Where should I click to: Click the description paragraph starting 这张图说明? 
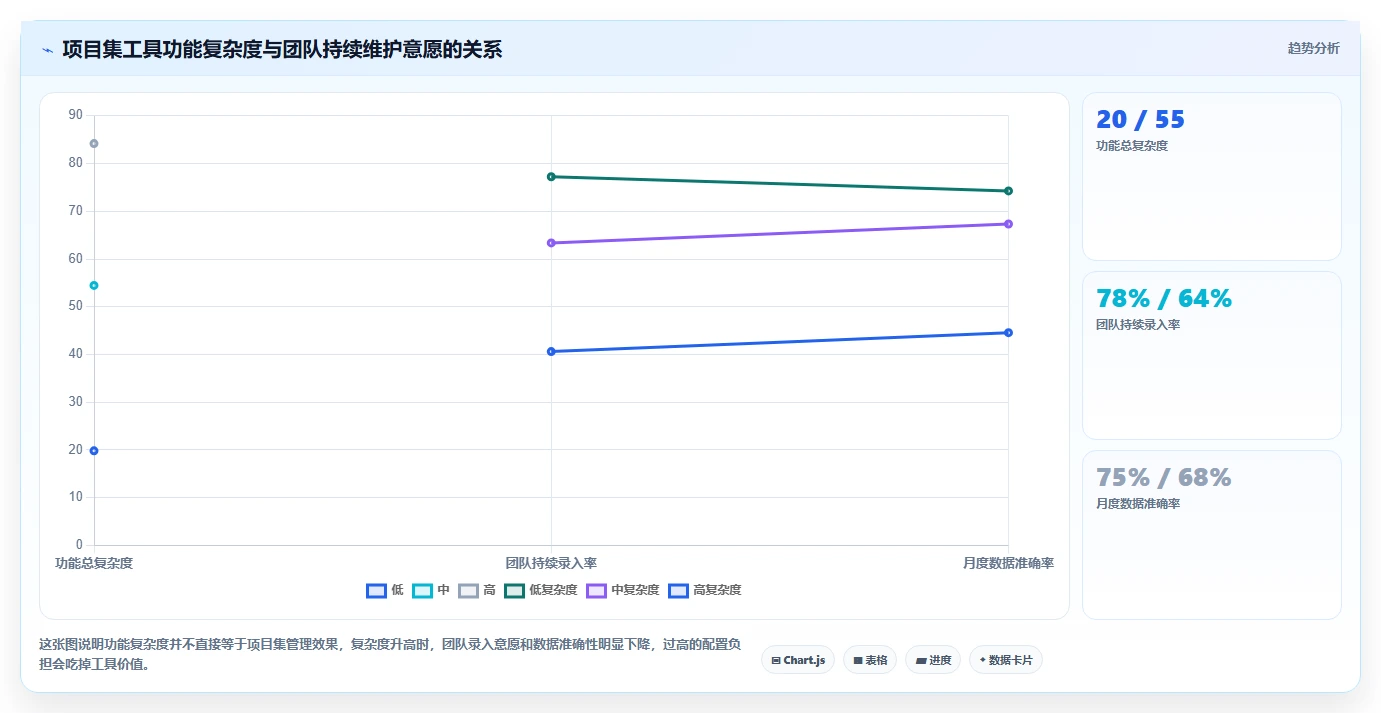[x=390, y=654]
